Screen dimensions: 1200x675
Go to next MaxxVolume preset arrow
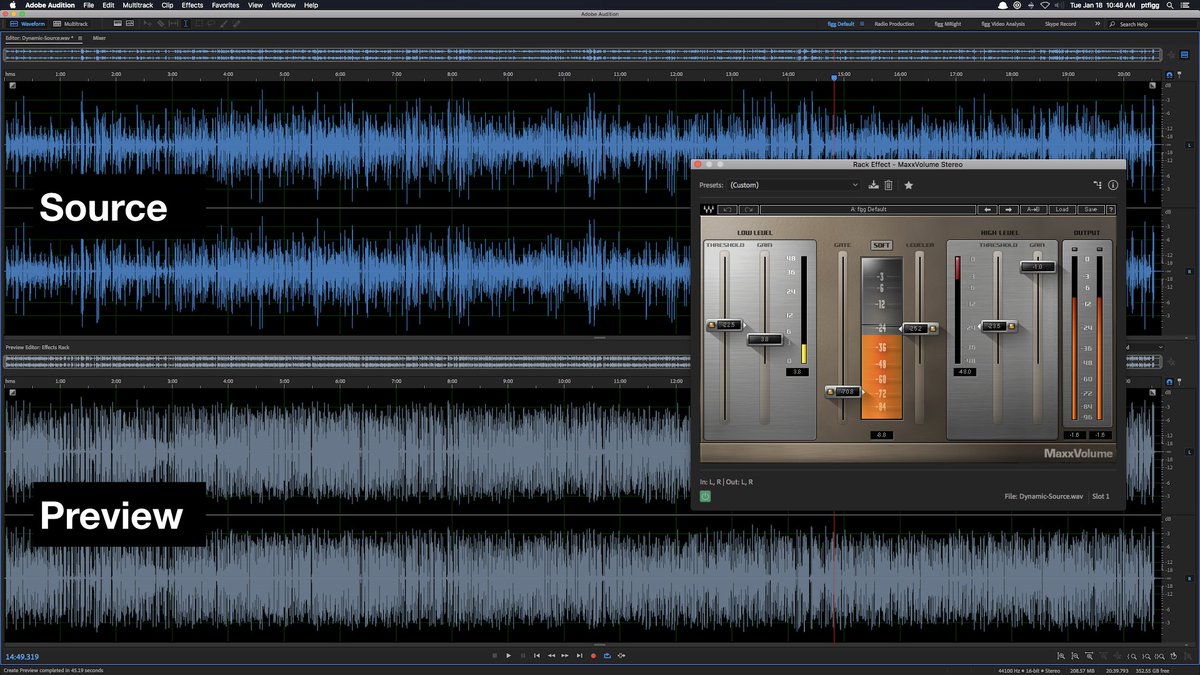(1009, 210)
